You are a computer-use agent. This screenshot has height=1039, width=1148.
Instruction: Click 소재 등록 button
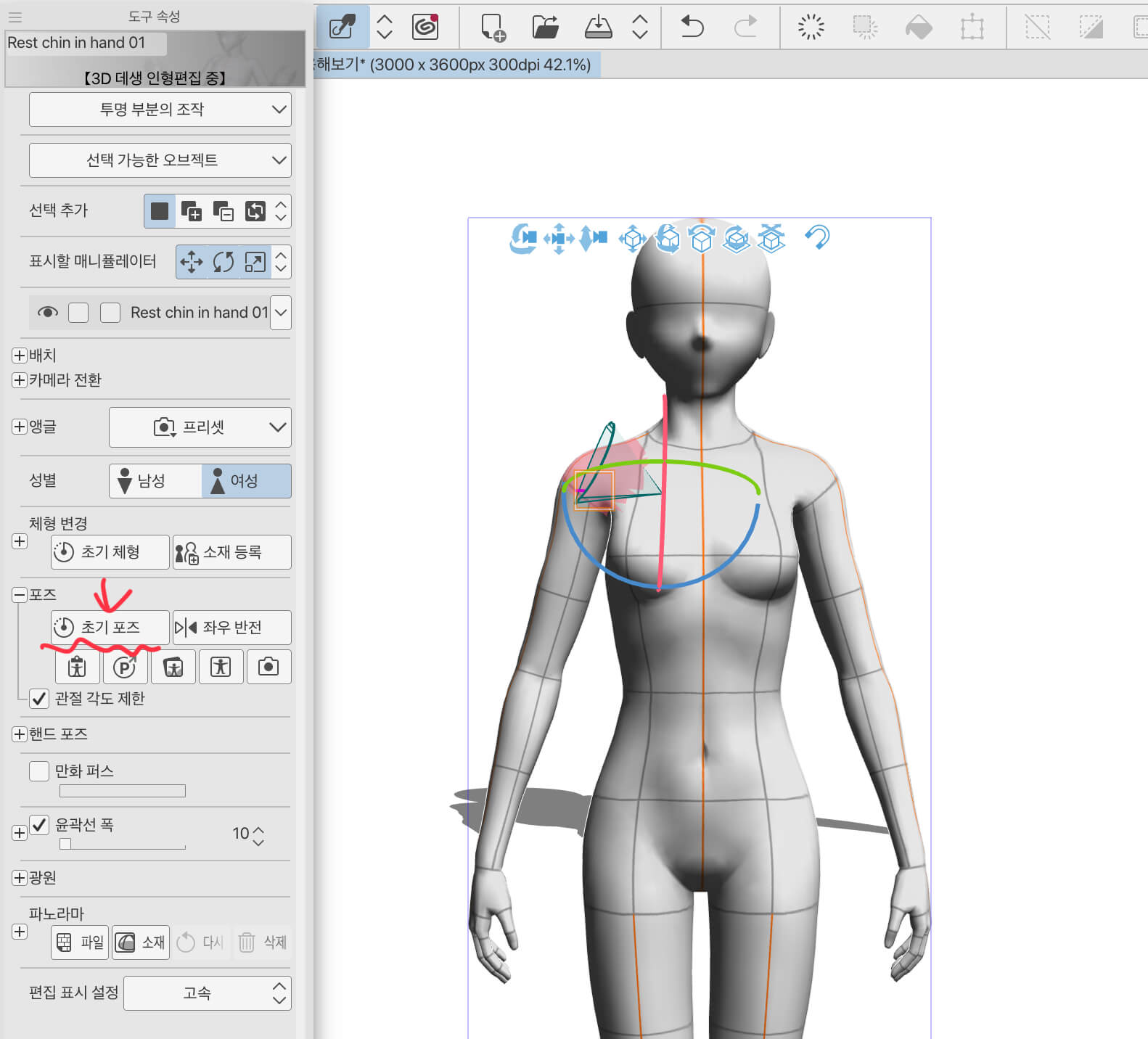point(232,552)
